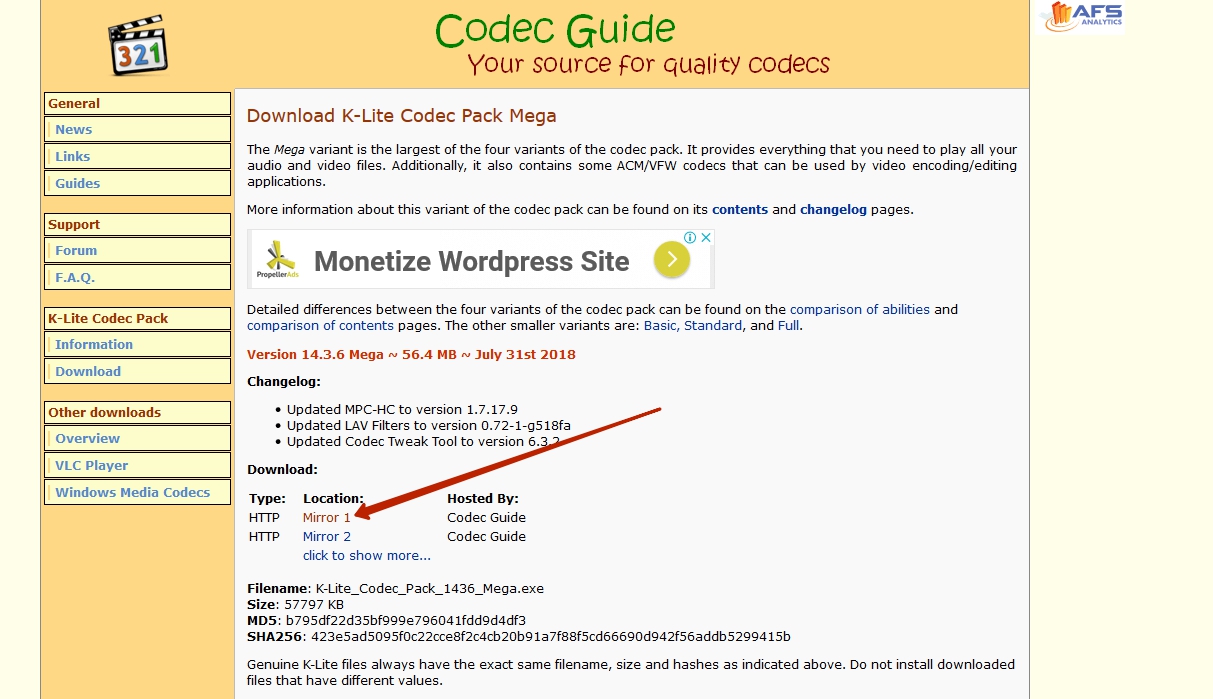Download from the Mirror 1 link
Viewport: 1213px width, 699px height.
click(326, 518)
